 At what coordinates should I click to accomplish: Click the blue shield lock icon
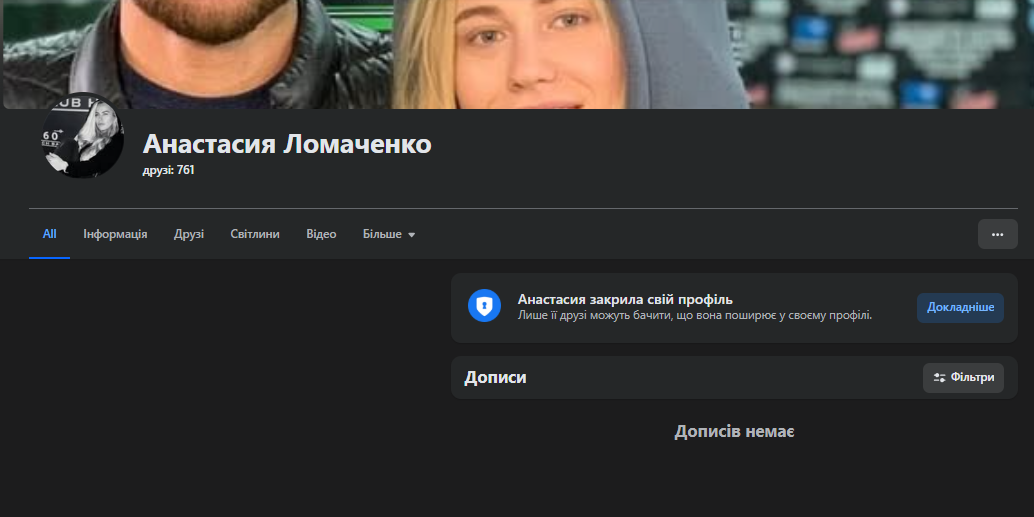coord(484,306)
